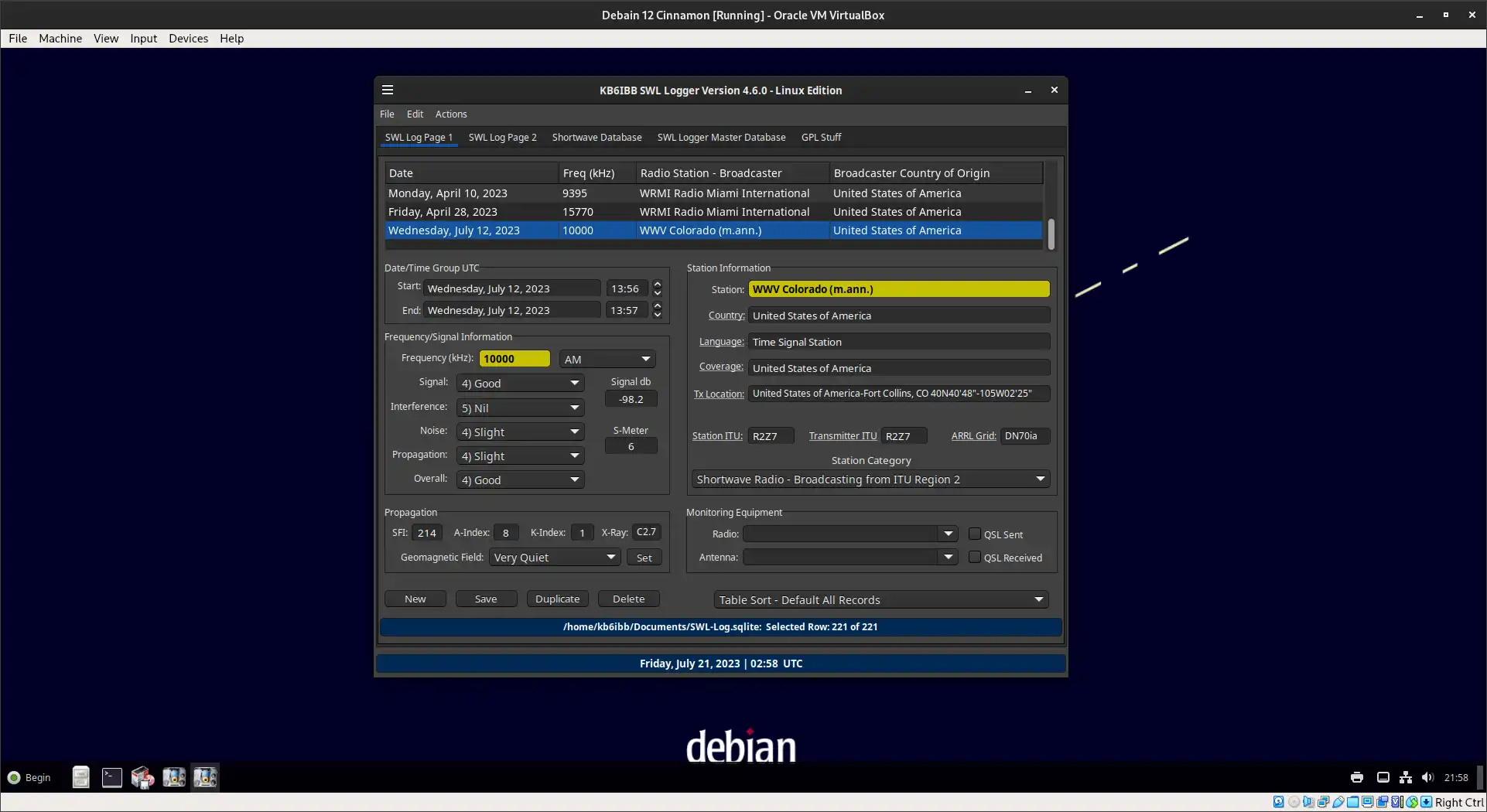This screenshot has height=812, width=1487.
Task: Decrease the End time with down arrow
Action: click(658, 315)
